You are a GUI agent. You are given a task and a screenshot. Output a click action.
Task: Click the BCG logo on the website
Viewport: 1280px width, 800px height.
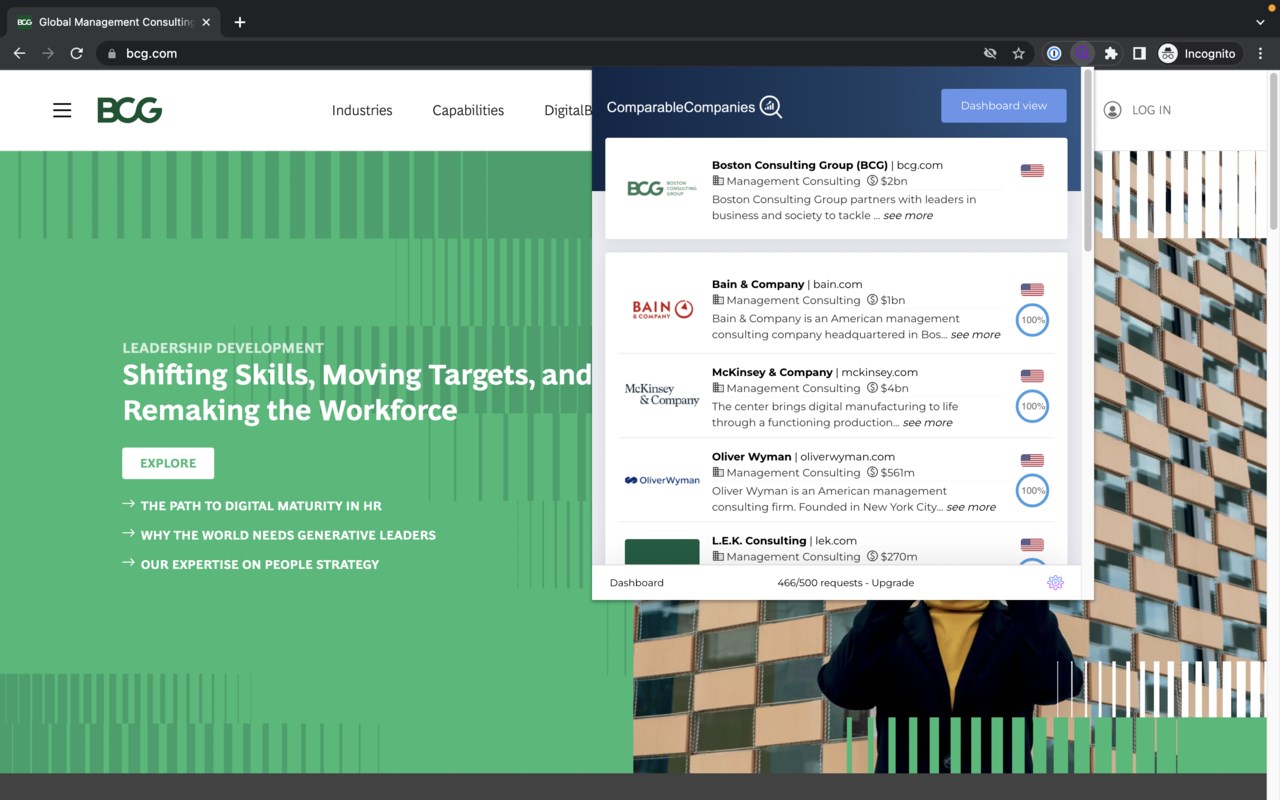pos(130,110)
